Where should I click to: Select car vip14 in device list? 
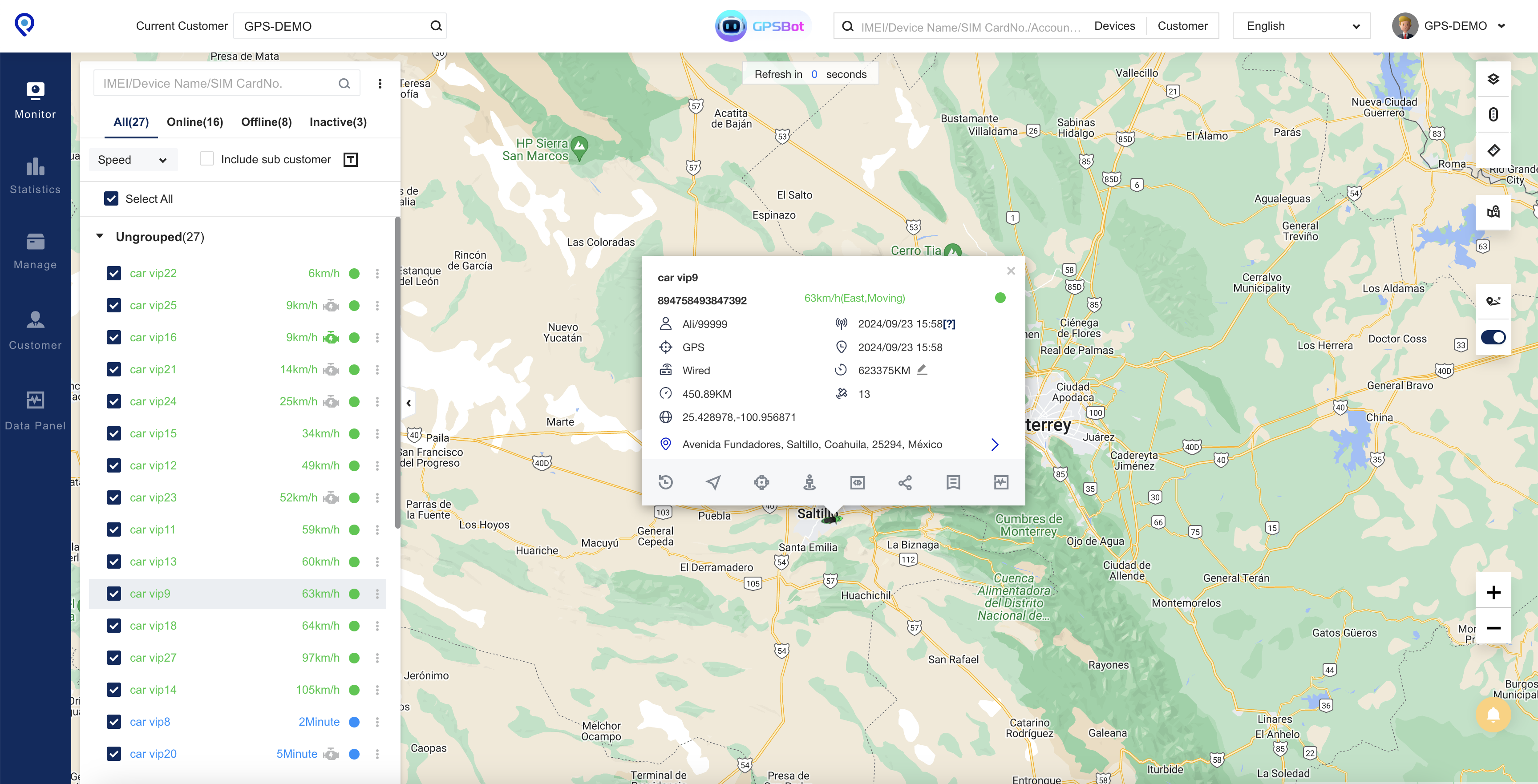pyautogui.click(x=154, y=690)
